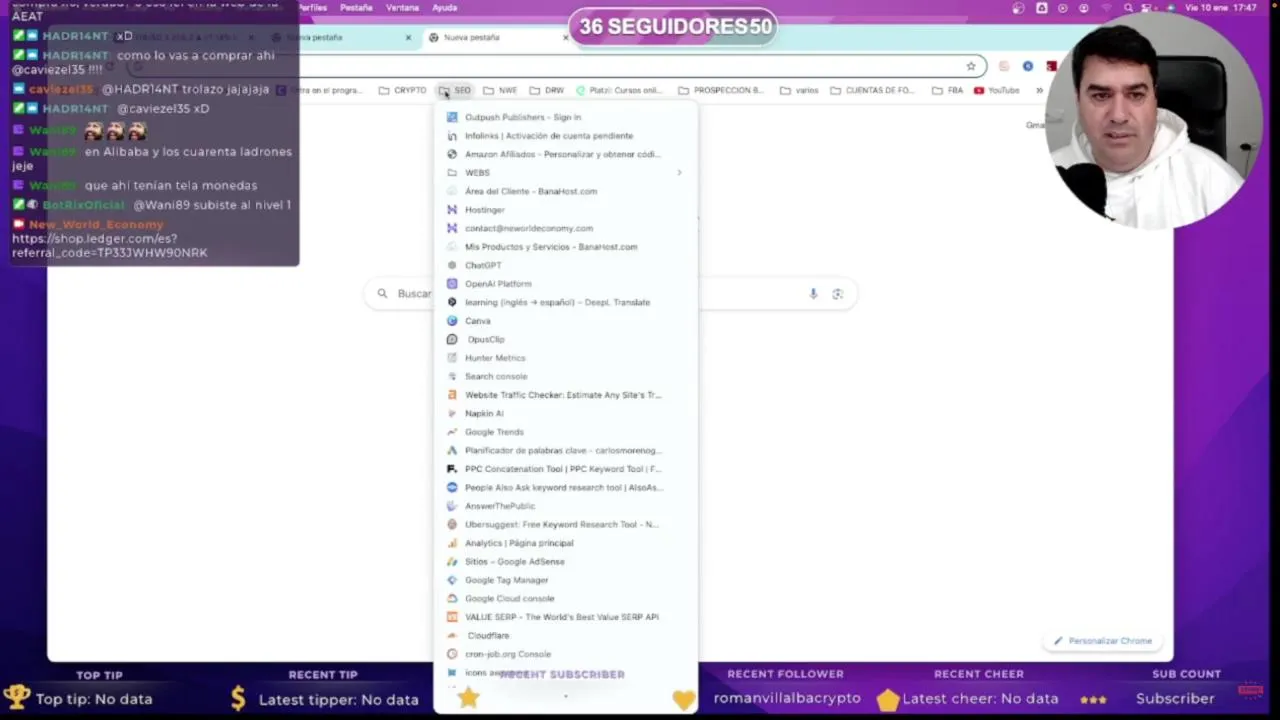Image resolution: width=1280 pixels, height=720 pixels.
Task: Click the OpusClip bookmark icon
Action: pyautogui.click(x=452, y=339)
